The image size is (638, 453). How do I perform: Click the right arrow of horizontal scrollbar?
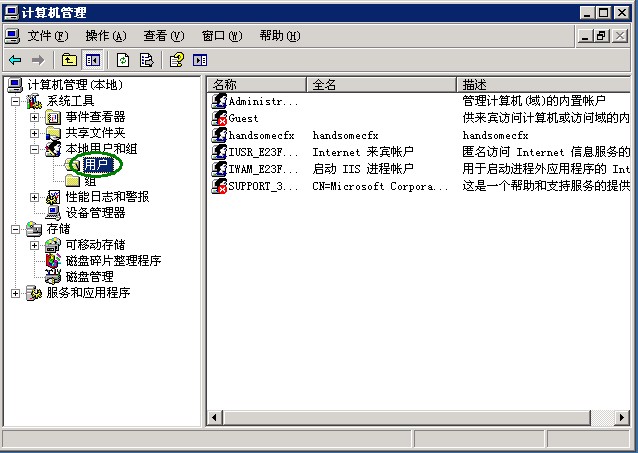tap(622, 418)
